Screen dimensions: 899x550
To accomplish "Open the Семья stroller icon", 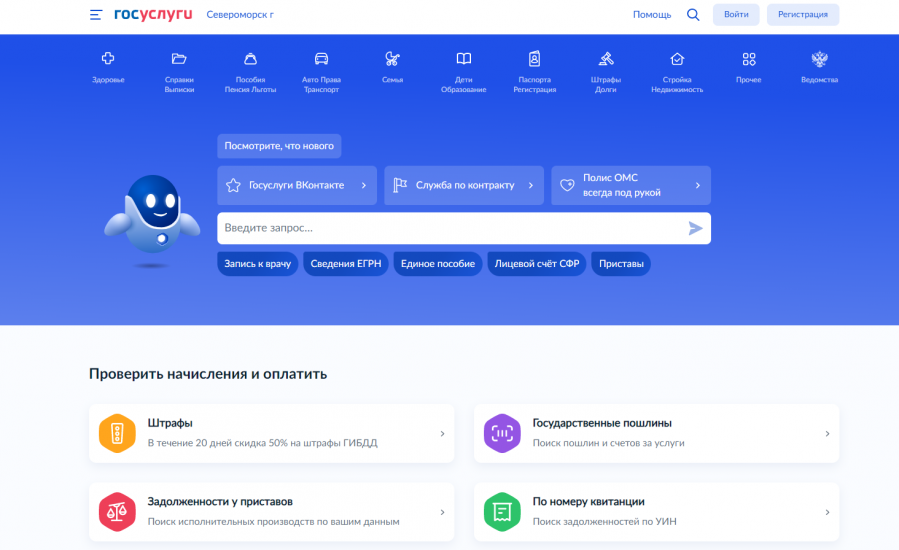I will (x=393, y=58).
